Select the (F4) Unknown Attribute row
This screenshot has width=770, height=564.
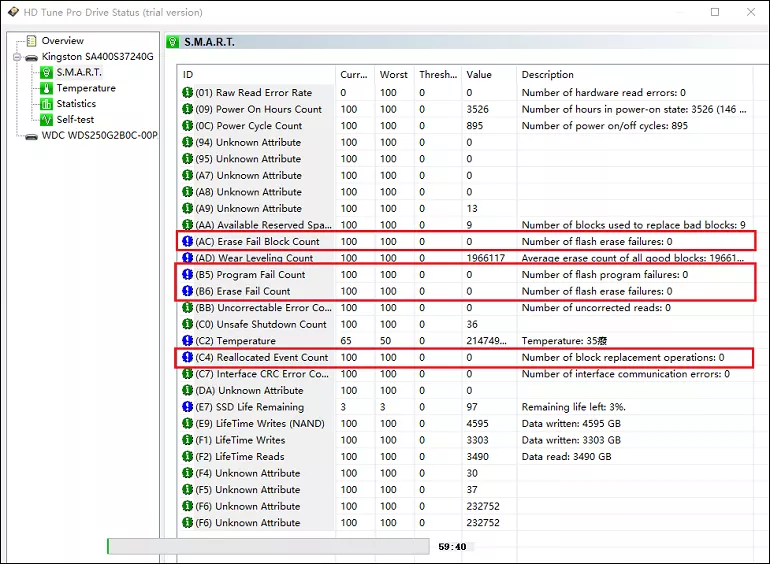click(465, 473)
